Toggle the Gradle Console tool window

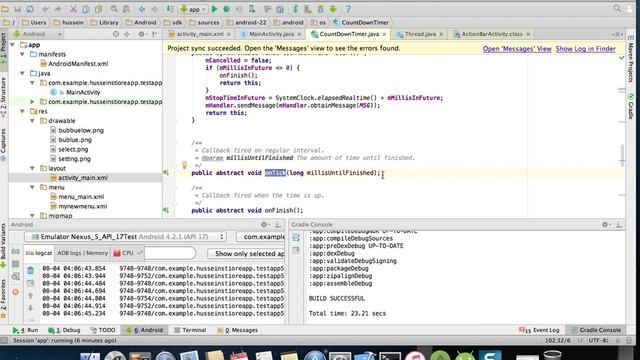[x=596, y=330]
